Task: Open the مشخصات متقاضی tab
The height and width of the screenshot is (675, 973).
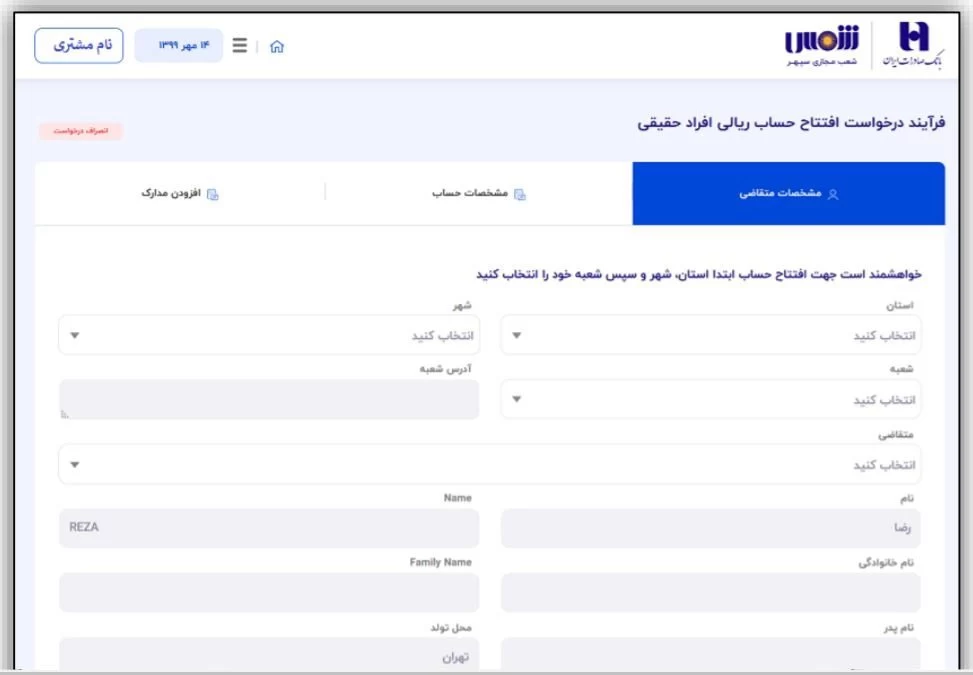Action: click(x=789, y=194)
